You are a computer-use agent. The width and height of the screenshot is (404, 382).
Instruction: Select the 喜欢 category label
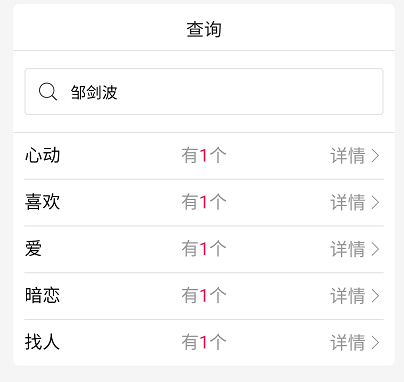tap(42, 202)
